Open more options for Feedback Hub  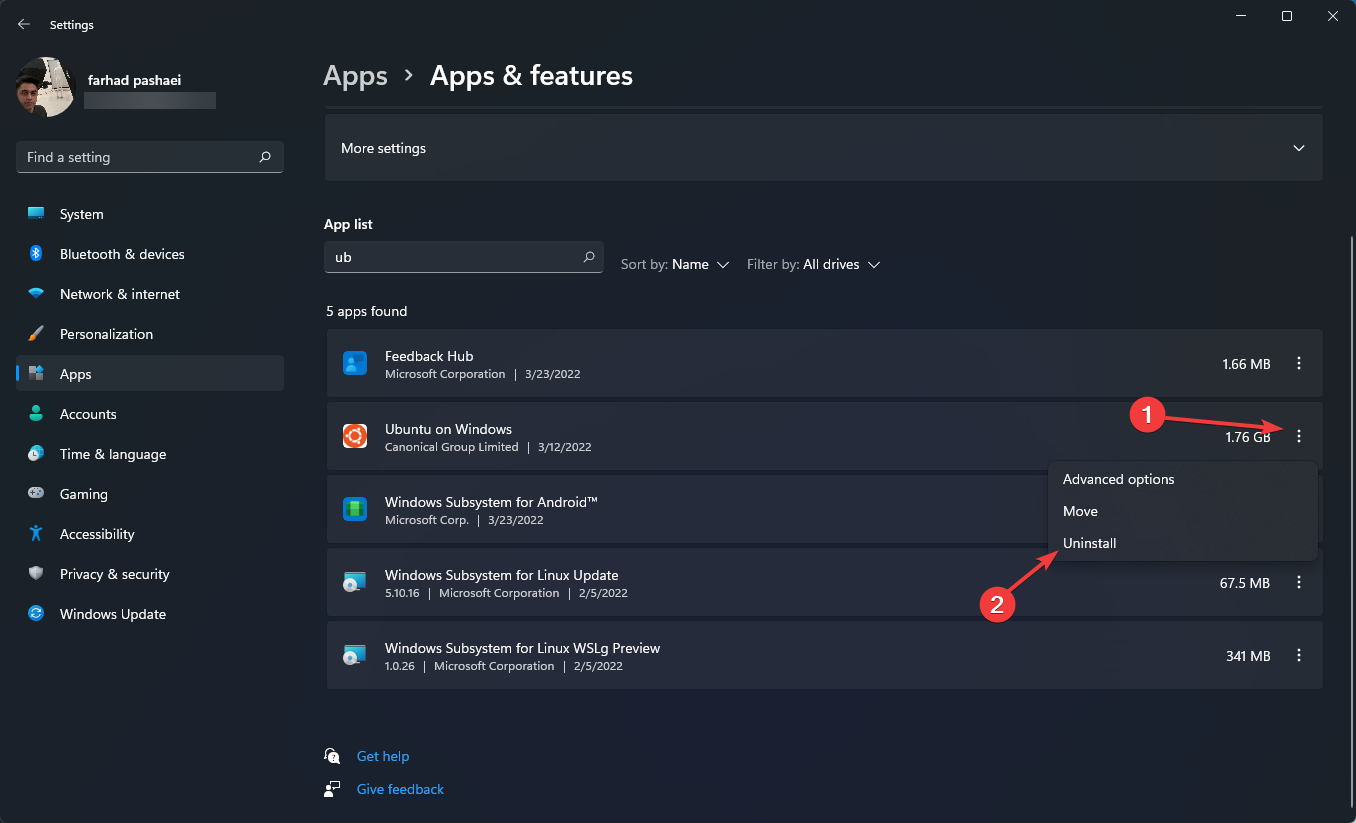pyautogui.click(x=1298, y=363)
